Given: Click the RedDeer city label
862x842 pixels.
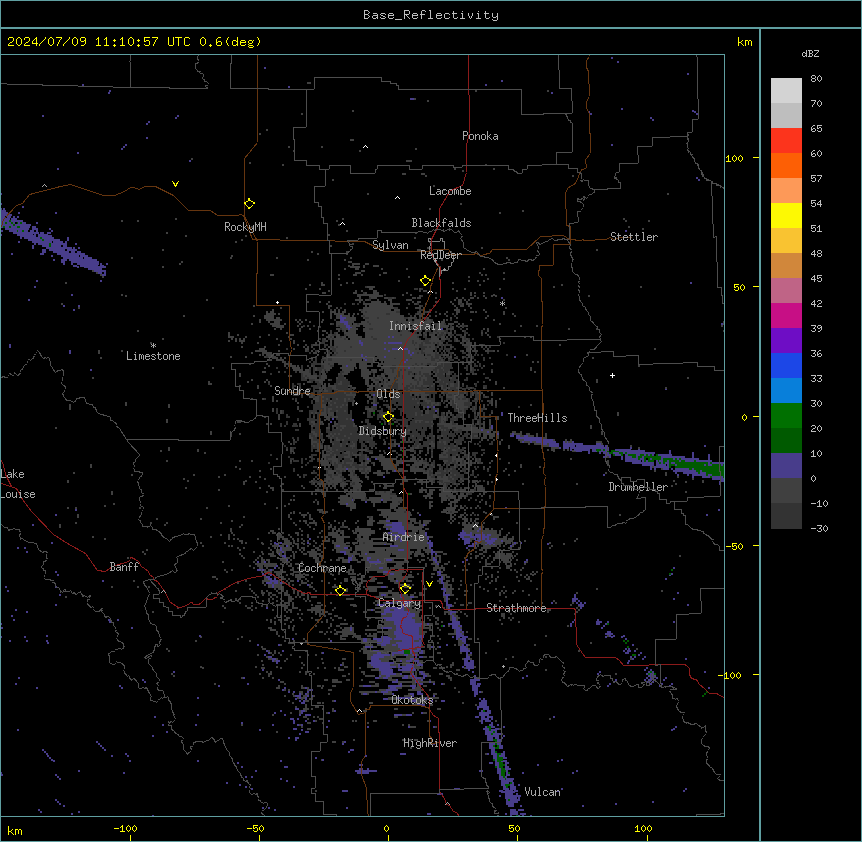Looking at the screenshot, I should (x=440, y=255).
